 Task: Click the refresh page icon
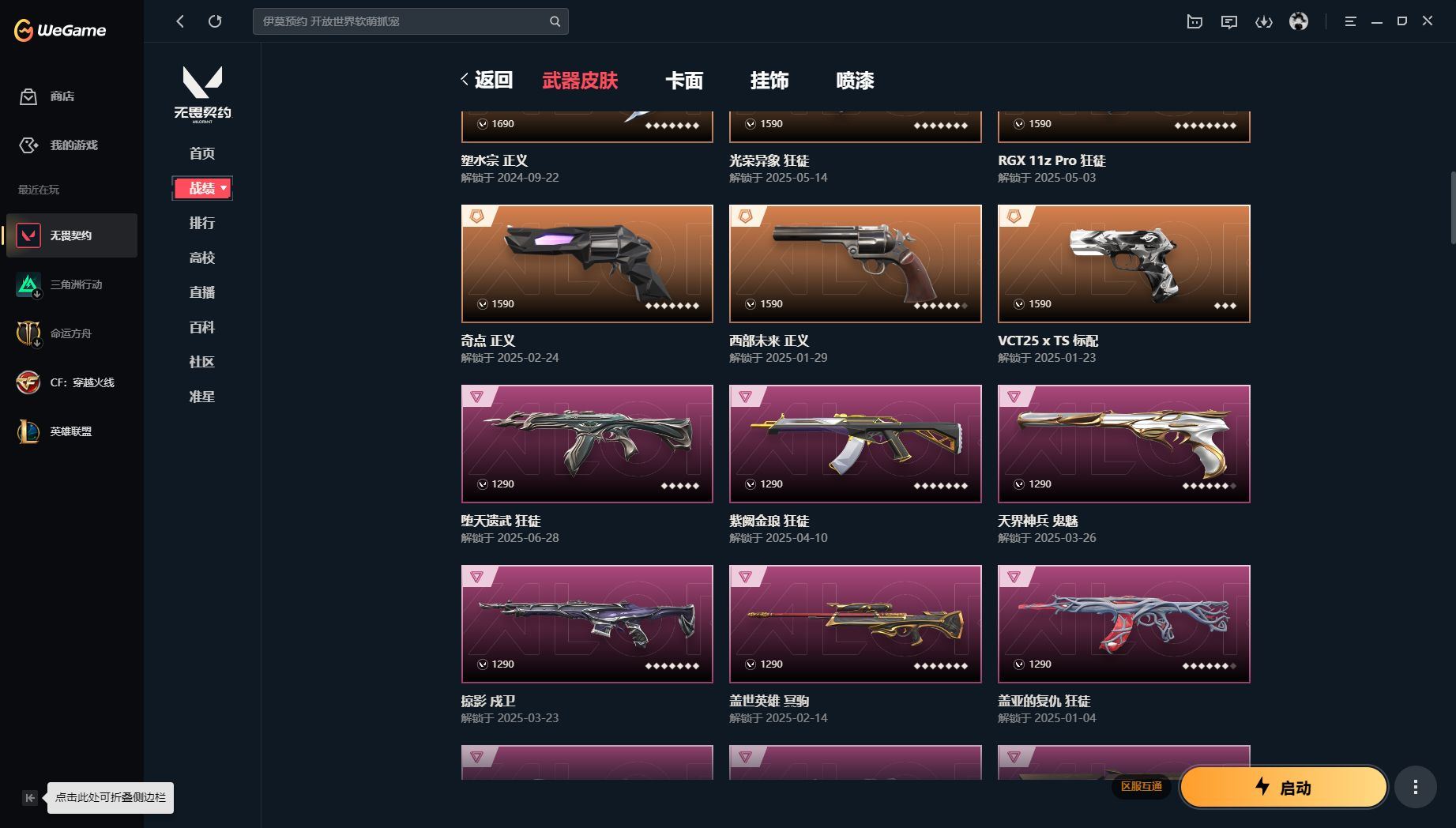215,21
